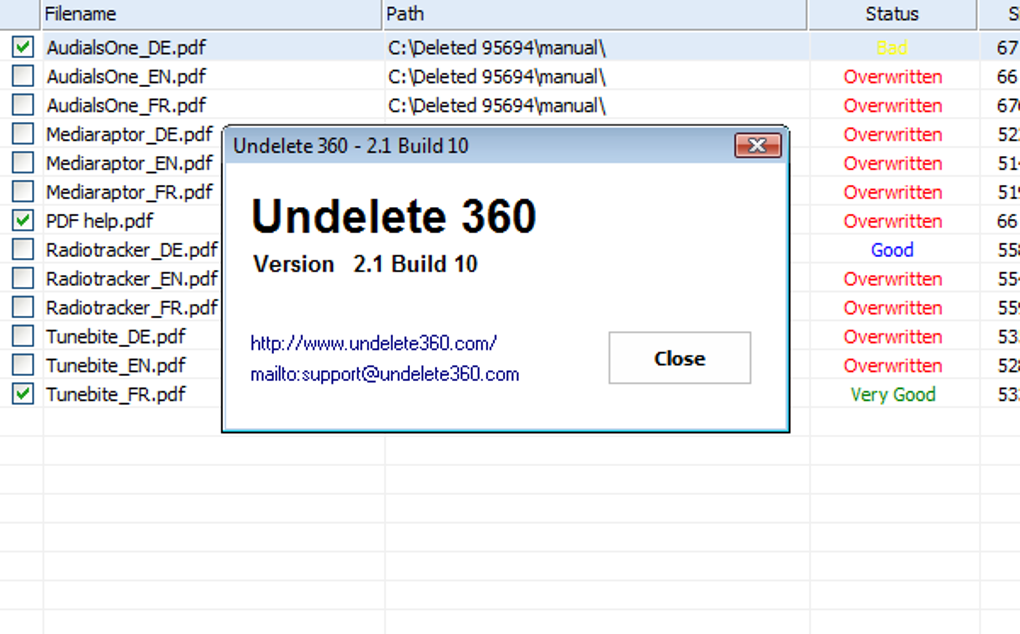Uncheck the Tunebite_FR.pdf checkbox

23,394
